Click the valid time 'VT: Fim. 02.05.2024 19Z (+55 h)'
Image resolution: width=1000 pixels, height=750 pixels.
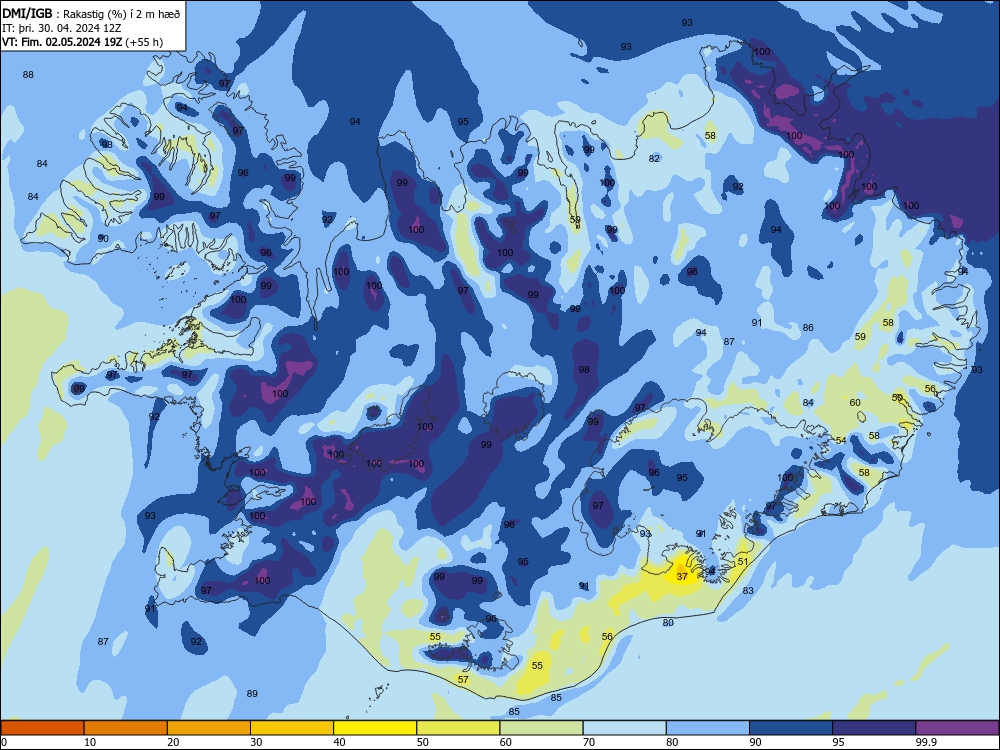tap(82, 42)
